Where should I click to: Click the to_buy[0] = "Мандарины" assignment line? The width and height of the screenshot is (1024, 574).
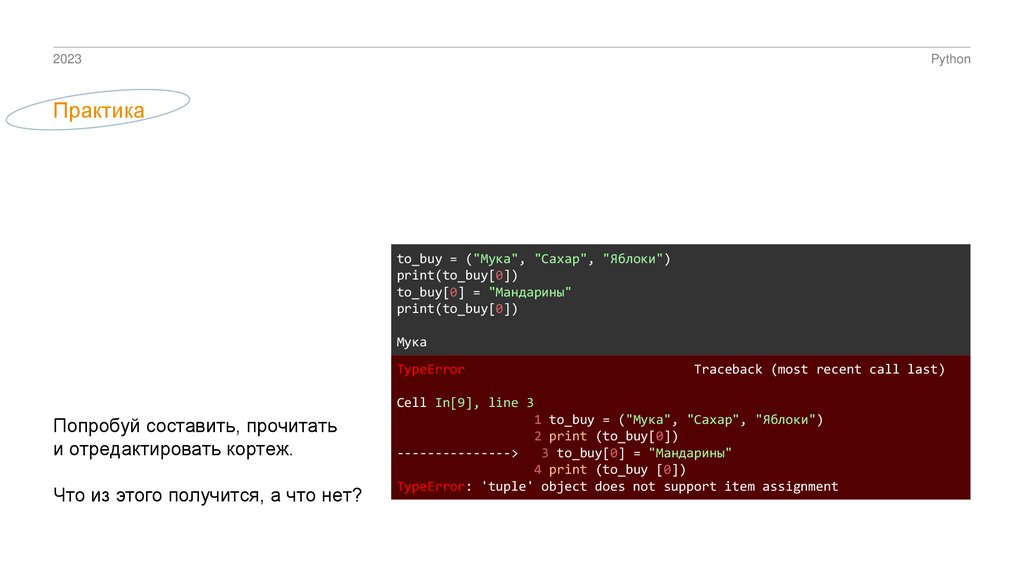coord(484,292)
